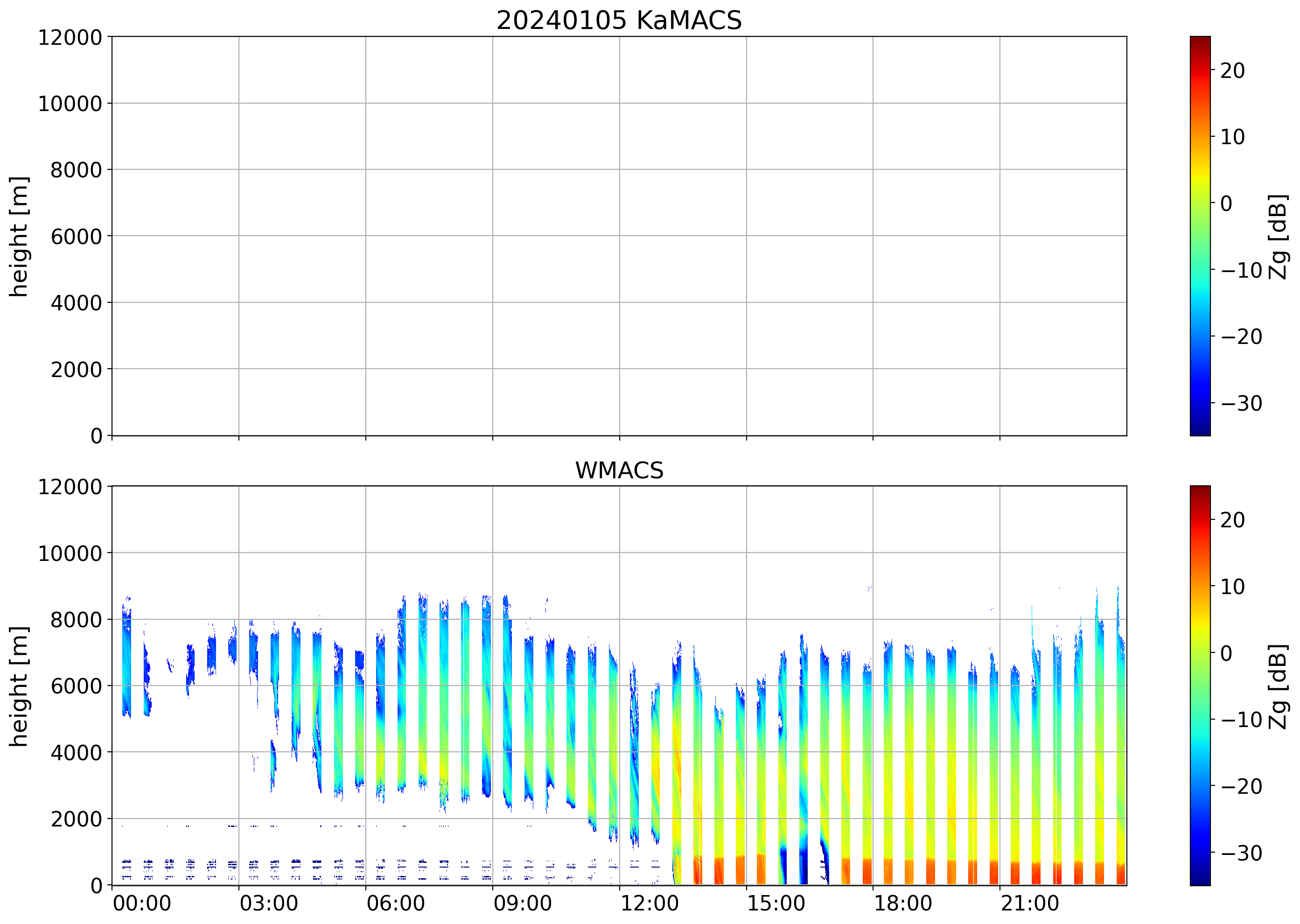Click the 18:00 time axis label
This screenshot has width=1300, height=924.
tap(903, 903)
